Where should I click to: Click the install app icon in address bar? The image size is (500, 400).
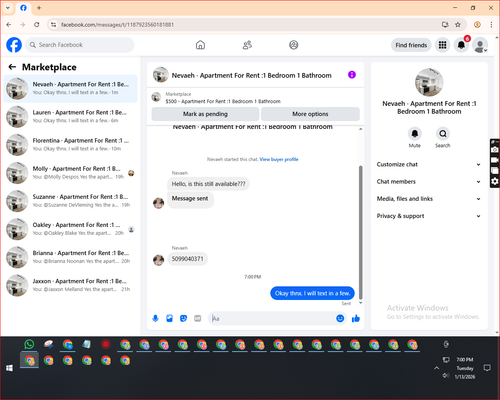445,25
